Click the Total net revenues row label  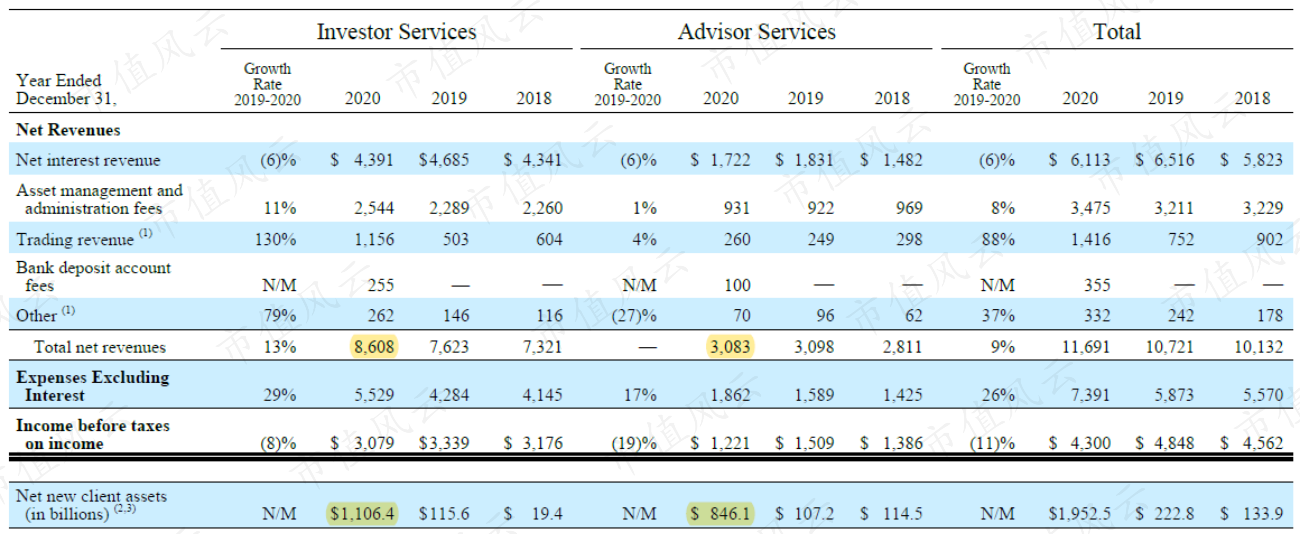pyautogui.click(x=100, y=348)
